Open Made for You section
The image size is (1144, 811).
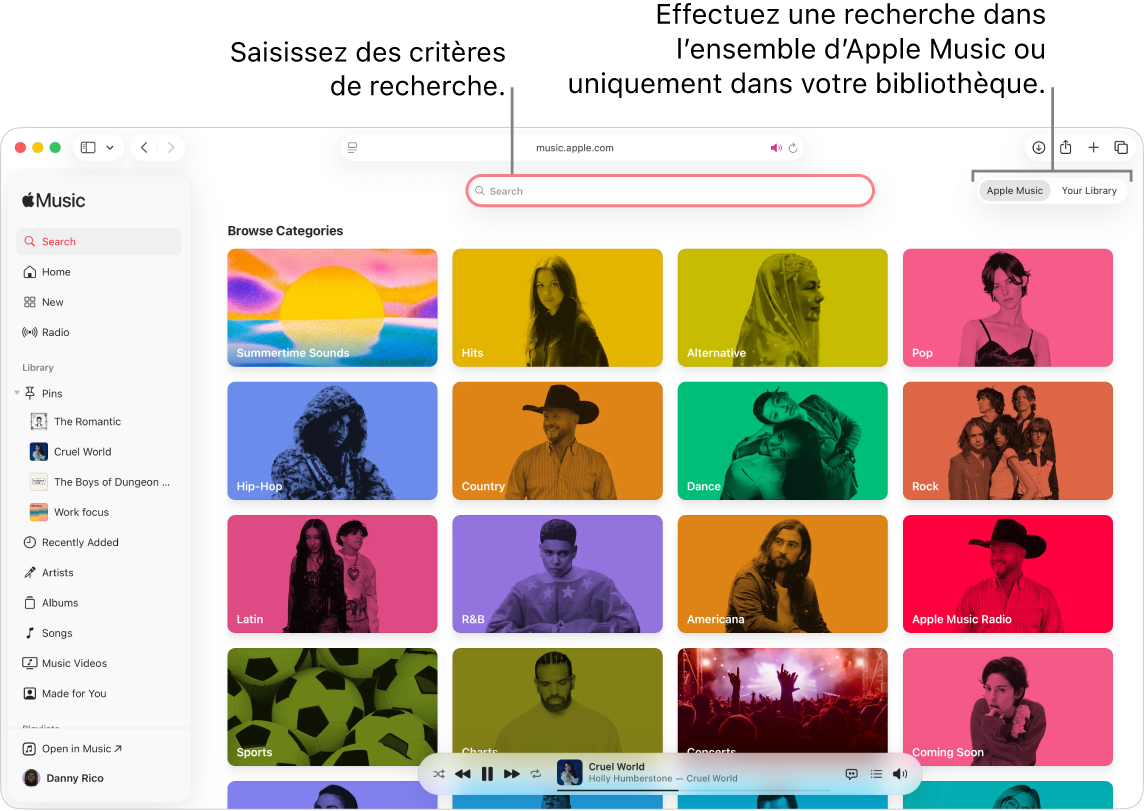(98, 694)
